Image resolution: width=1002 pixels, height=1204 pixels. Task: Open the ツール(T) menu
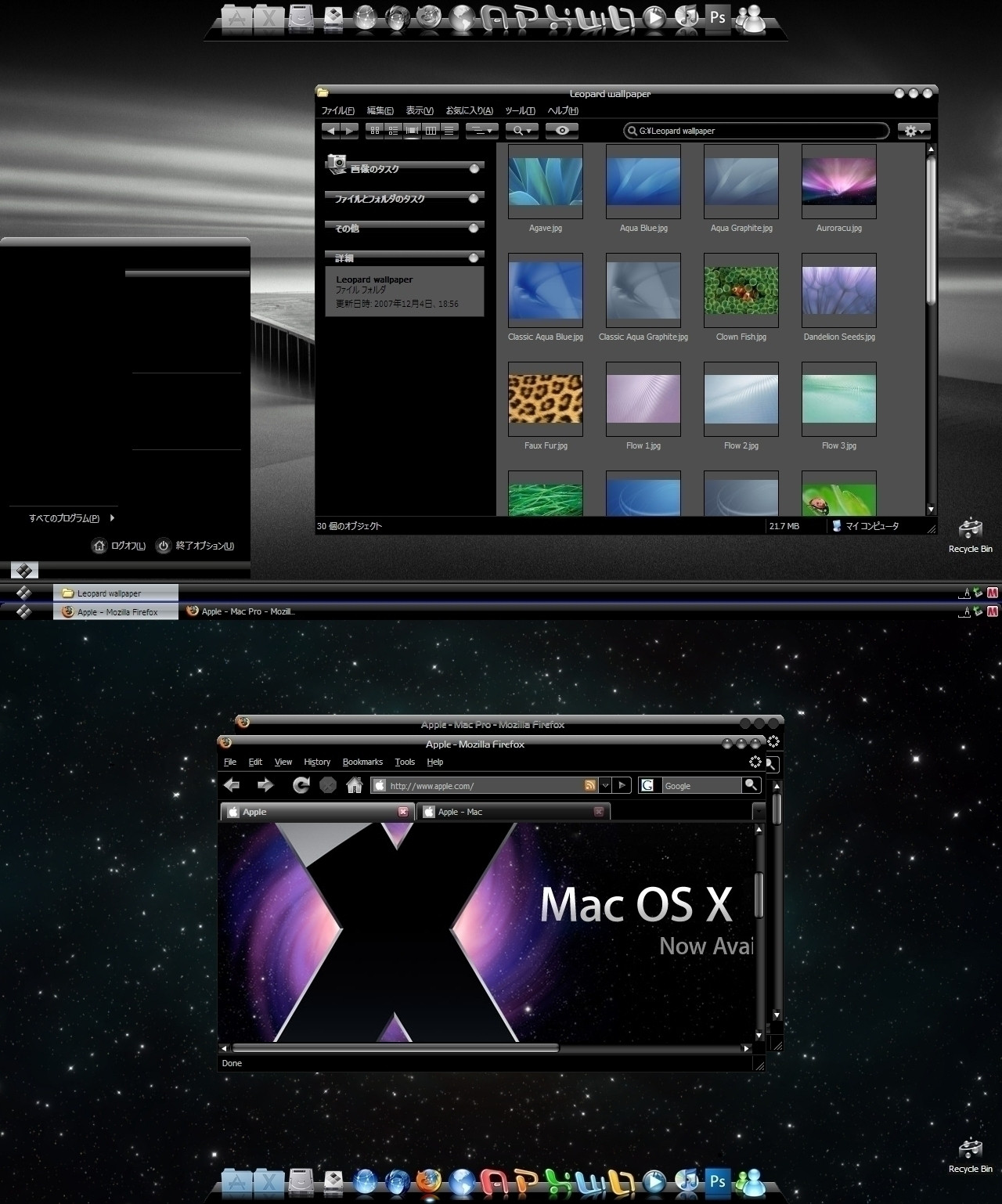tap(521, 110)
